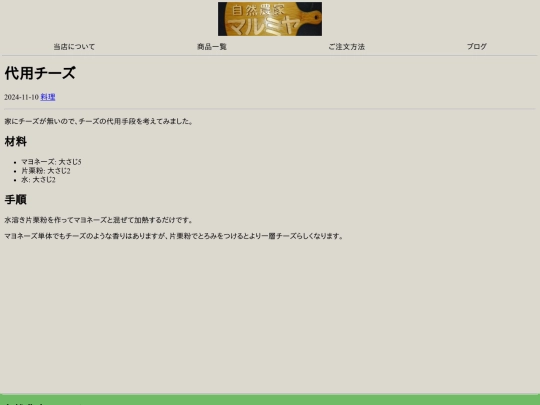The width and height of the screenshot is (540, 405).
Task: Open the ブログ navigation link
Action: (477, 46)
